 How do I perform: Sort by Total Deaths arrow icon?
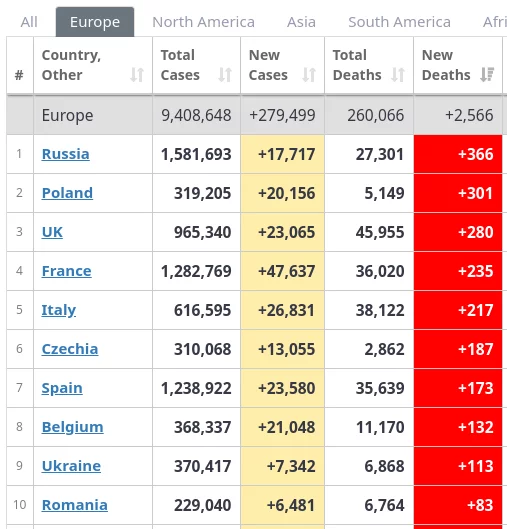click(398, 75)
